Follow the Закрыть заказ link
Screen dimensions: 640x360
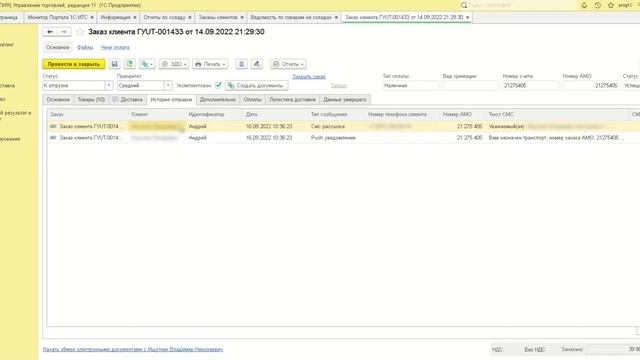[x=309, y=76]
